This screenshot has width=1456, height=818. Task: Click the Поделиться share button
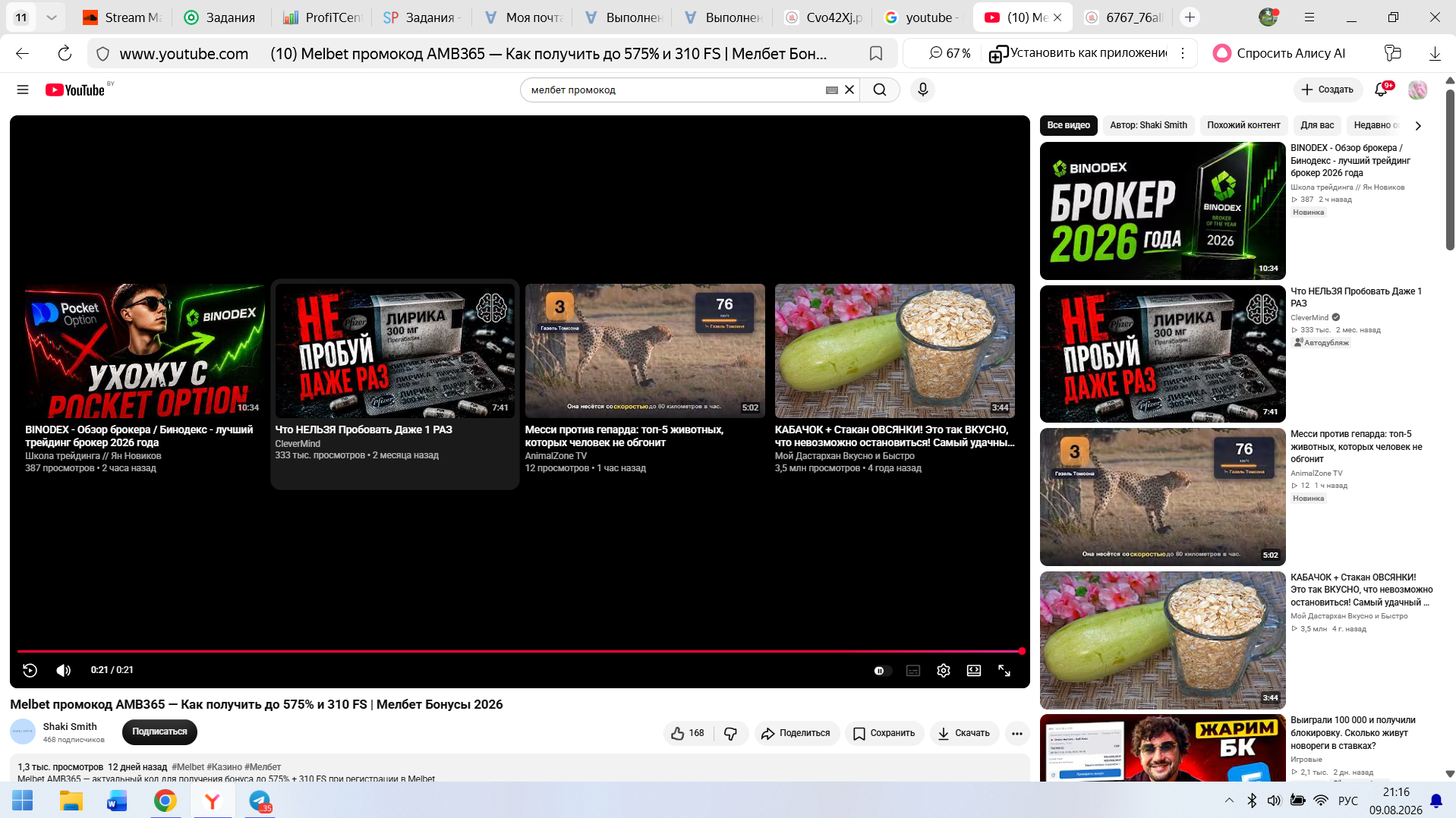pos(796,733)
